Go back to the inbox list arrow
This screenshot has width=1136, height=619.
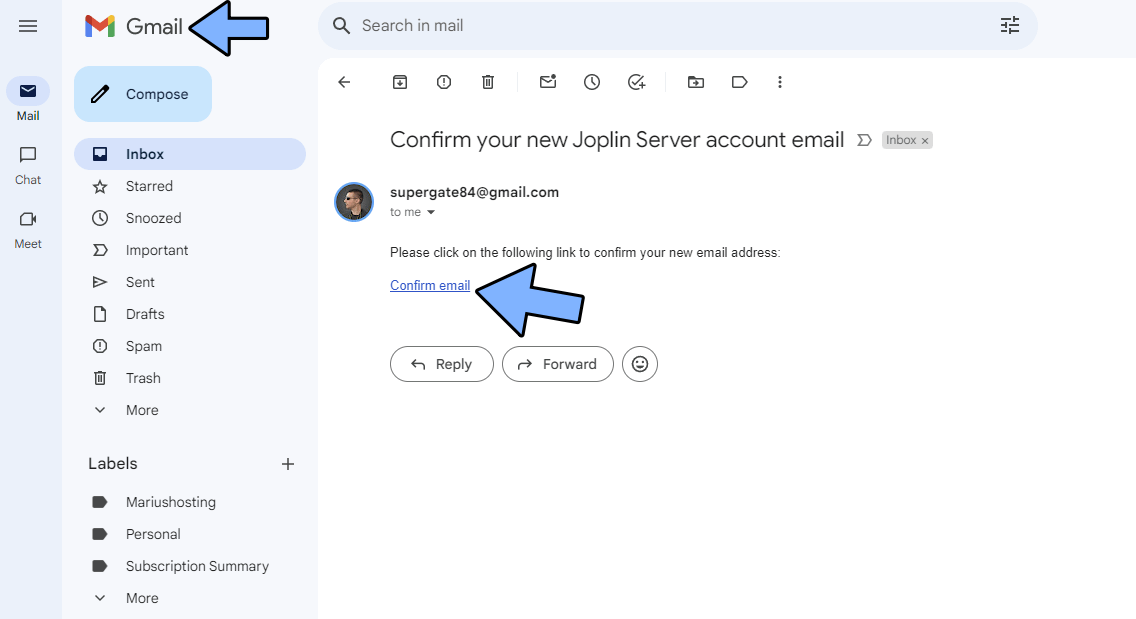tap(344, 82)
